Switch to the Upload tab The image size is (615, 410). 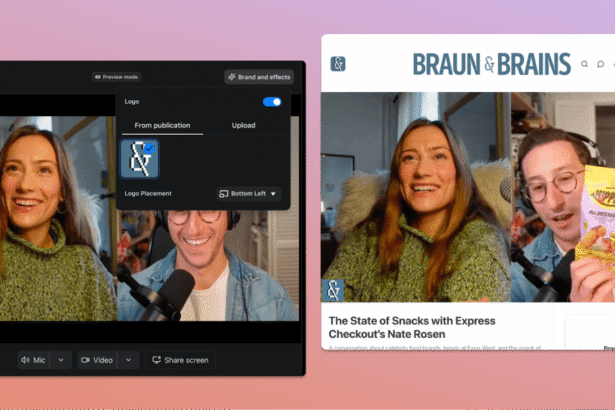point(243,126)
